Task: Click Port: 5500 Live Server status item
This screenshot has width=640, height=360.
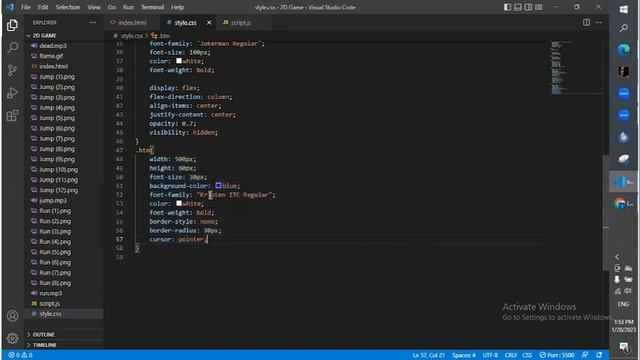Action: tap(557, 355)
